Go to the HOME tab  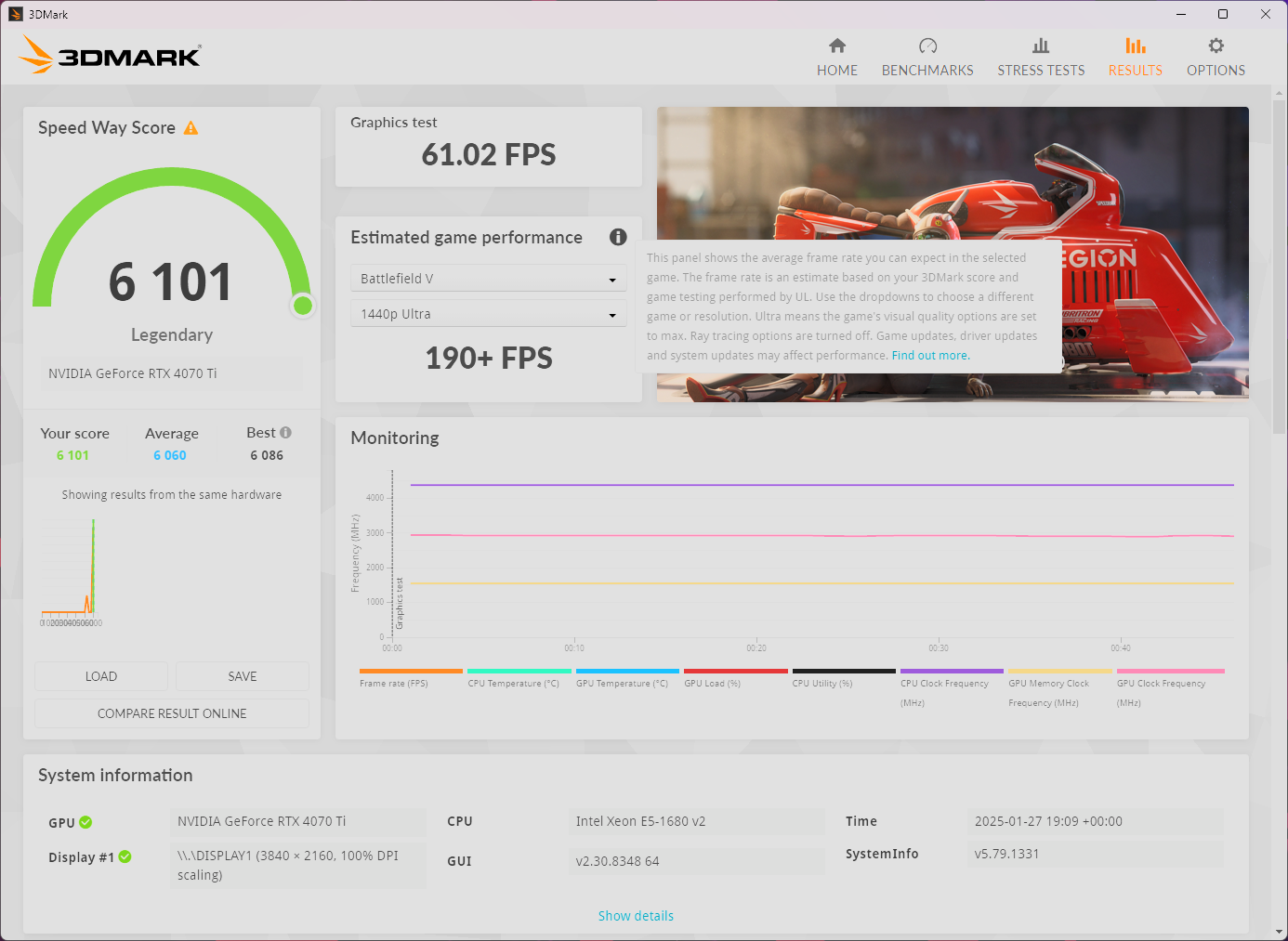click(837, 71)
